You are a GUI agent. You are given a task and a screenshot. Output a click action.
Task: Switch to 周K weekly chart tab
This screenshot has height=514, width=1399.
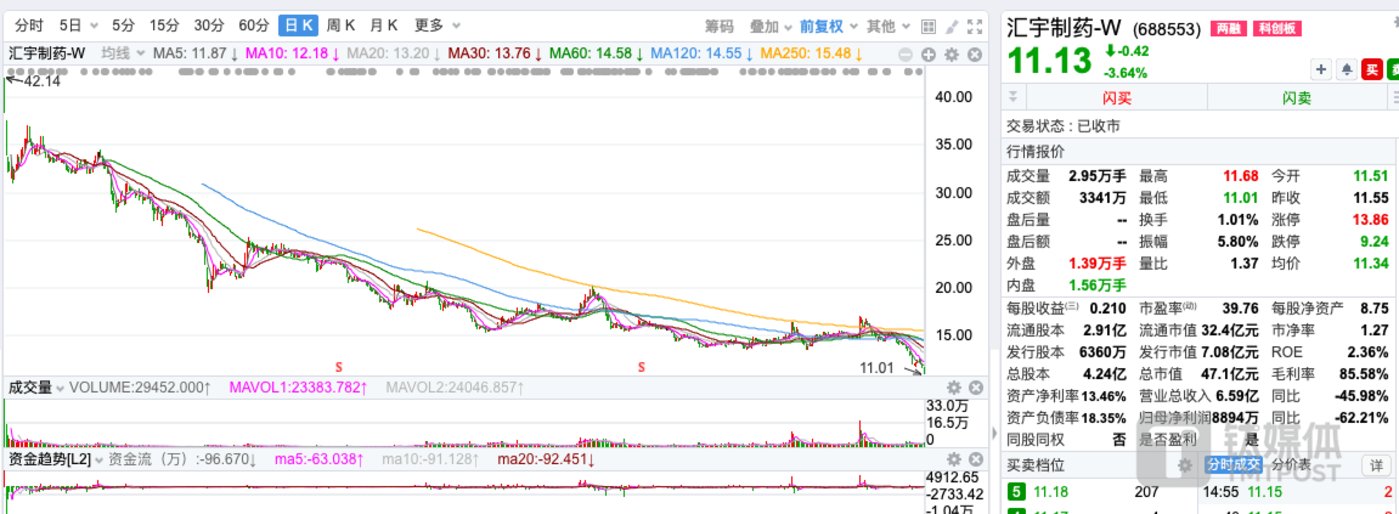pos(340,26)
